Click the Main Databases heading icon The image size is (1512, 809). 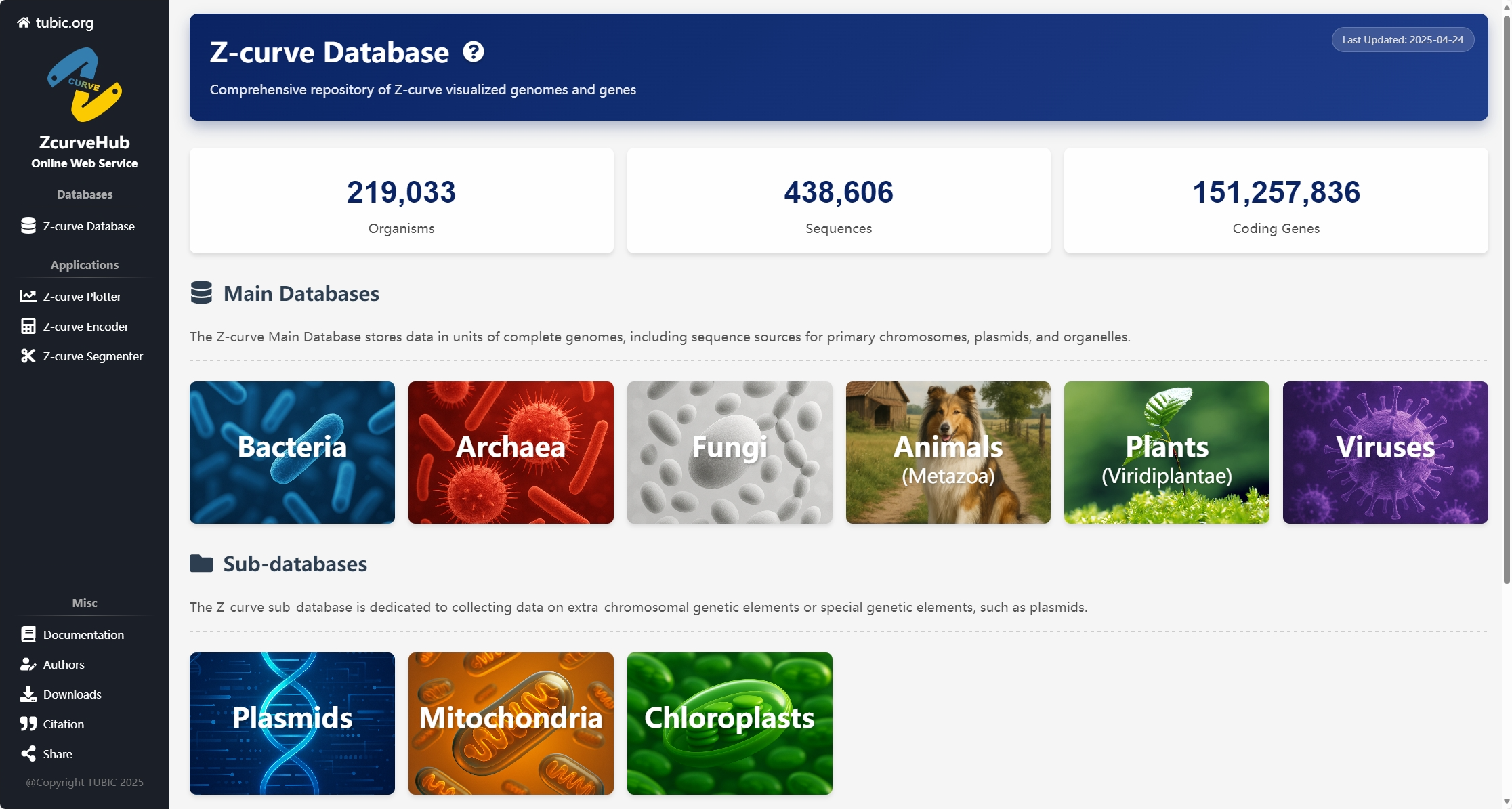pyautogui.click(x=201, y=293)
